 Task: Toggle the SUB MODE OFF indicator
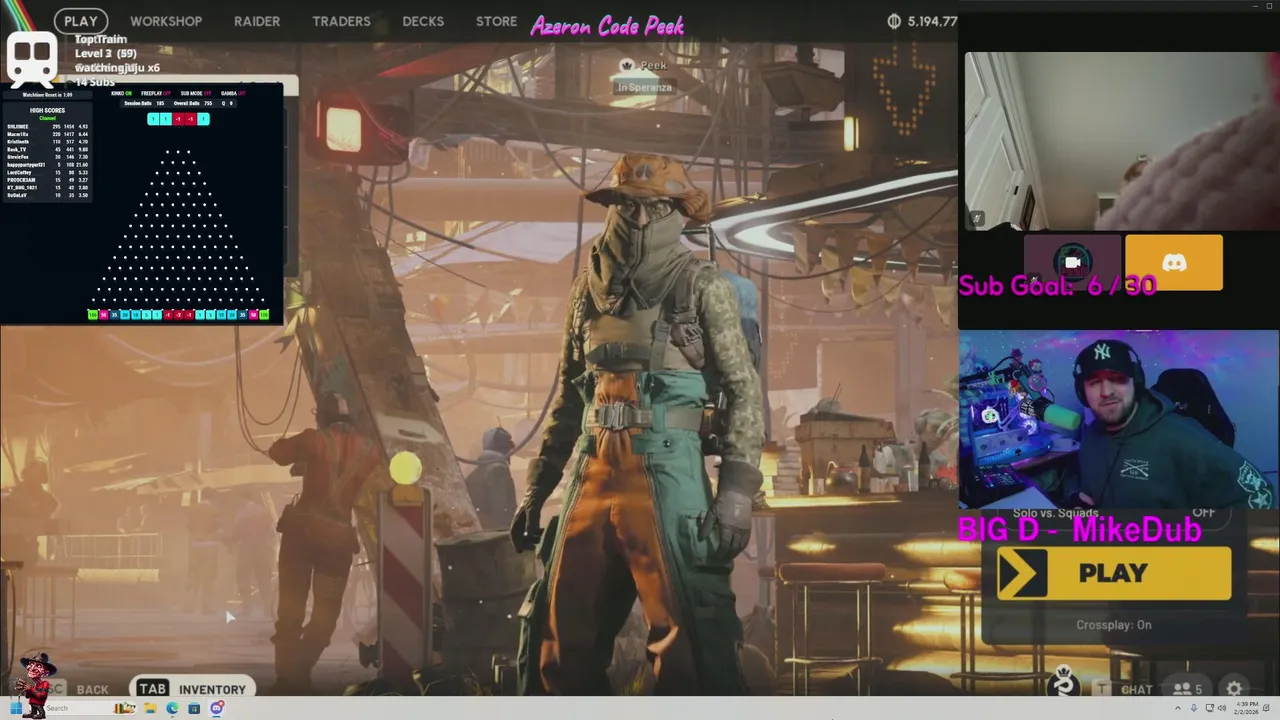pos(196,93)
